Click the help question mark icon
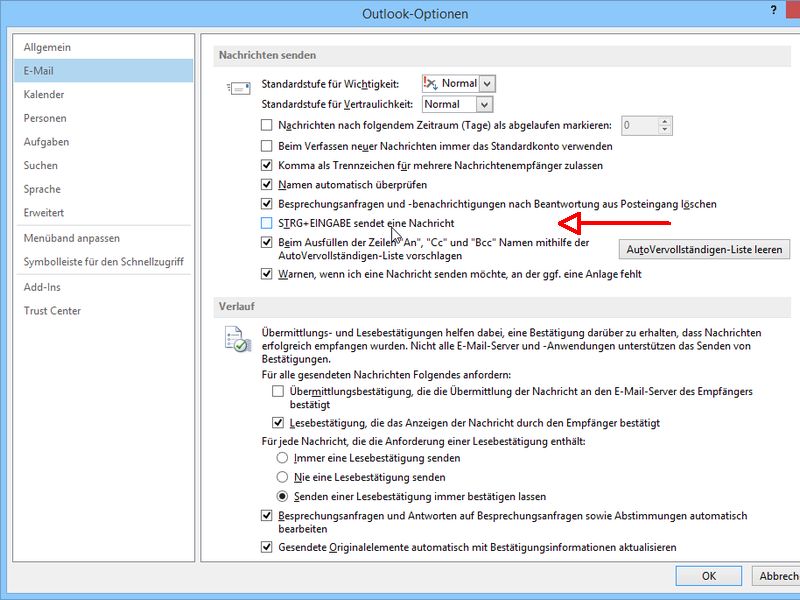Image resolution: width=800 pixels, height=600 pixels. coord(773,10)
